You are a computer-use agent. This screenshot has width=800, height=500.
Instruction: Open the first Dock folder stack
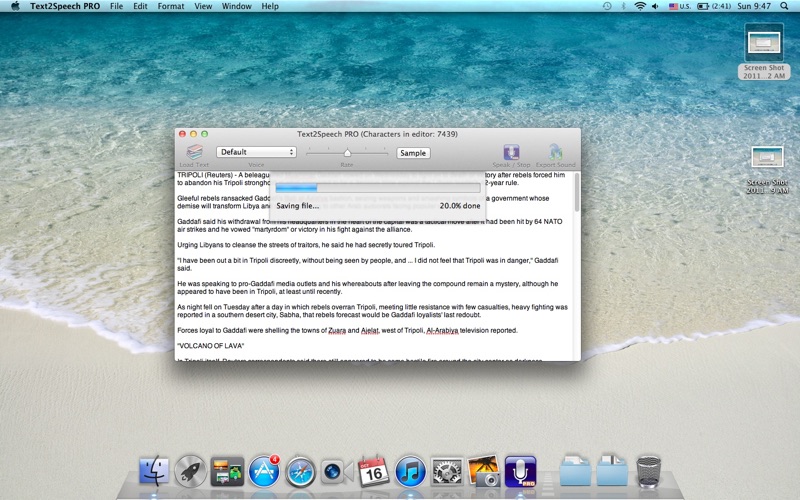coord(576,471)
